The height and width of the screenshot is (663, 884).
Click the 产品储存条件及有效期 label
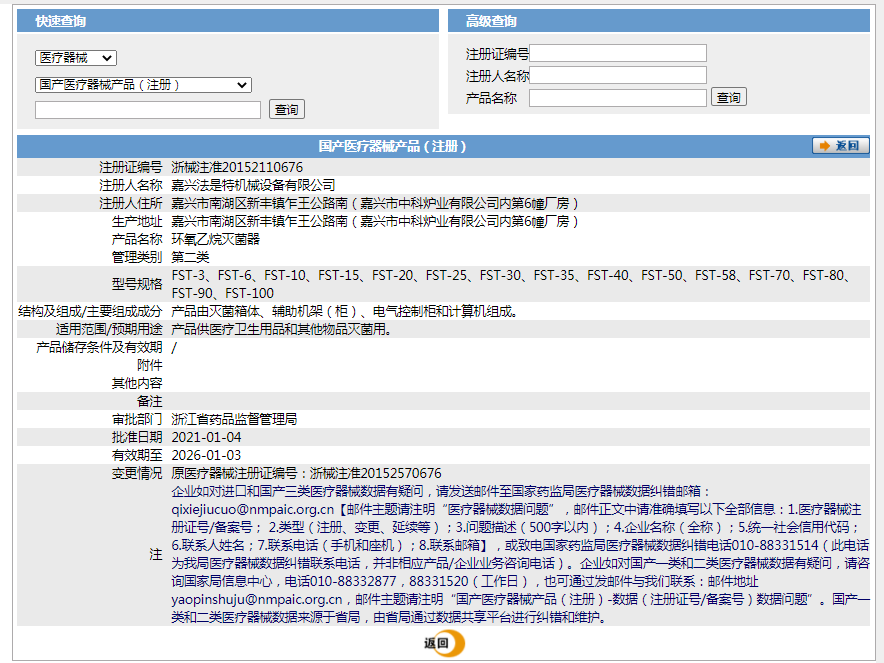click(x=99, y=347)
